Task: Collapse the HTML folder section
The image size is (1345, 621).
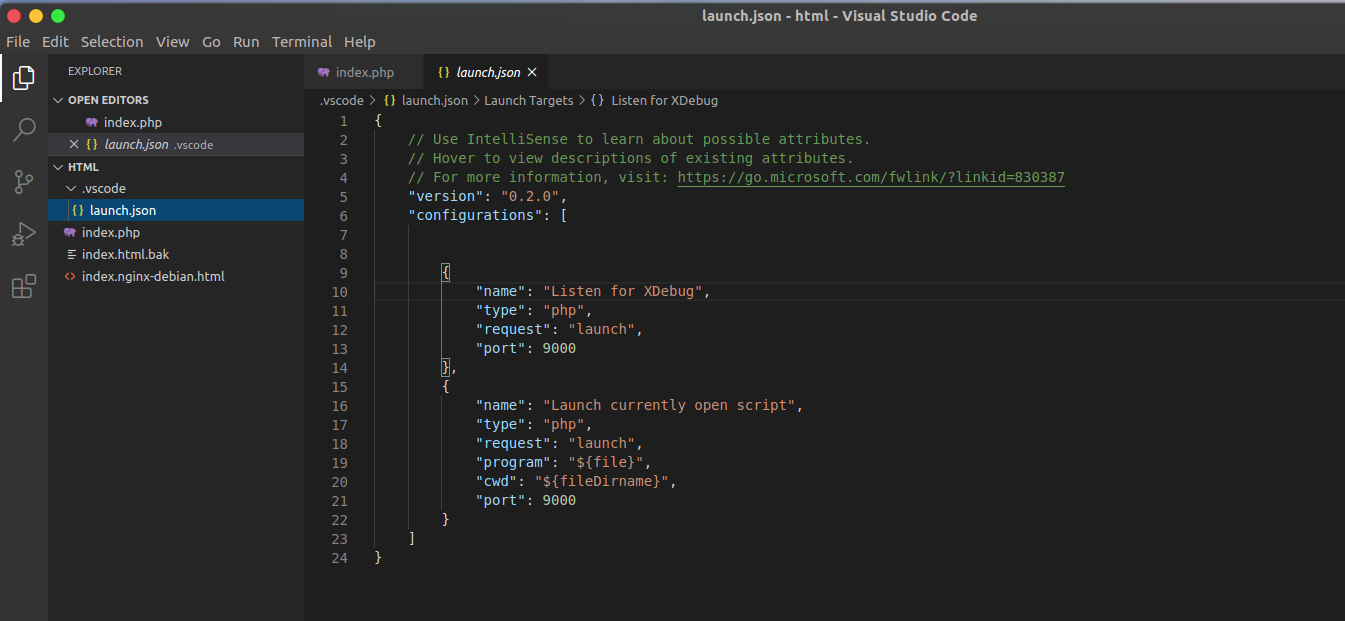Action: 58,167
